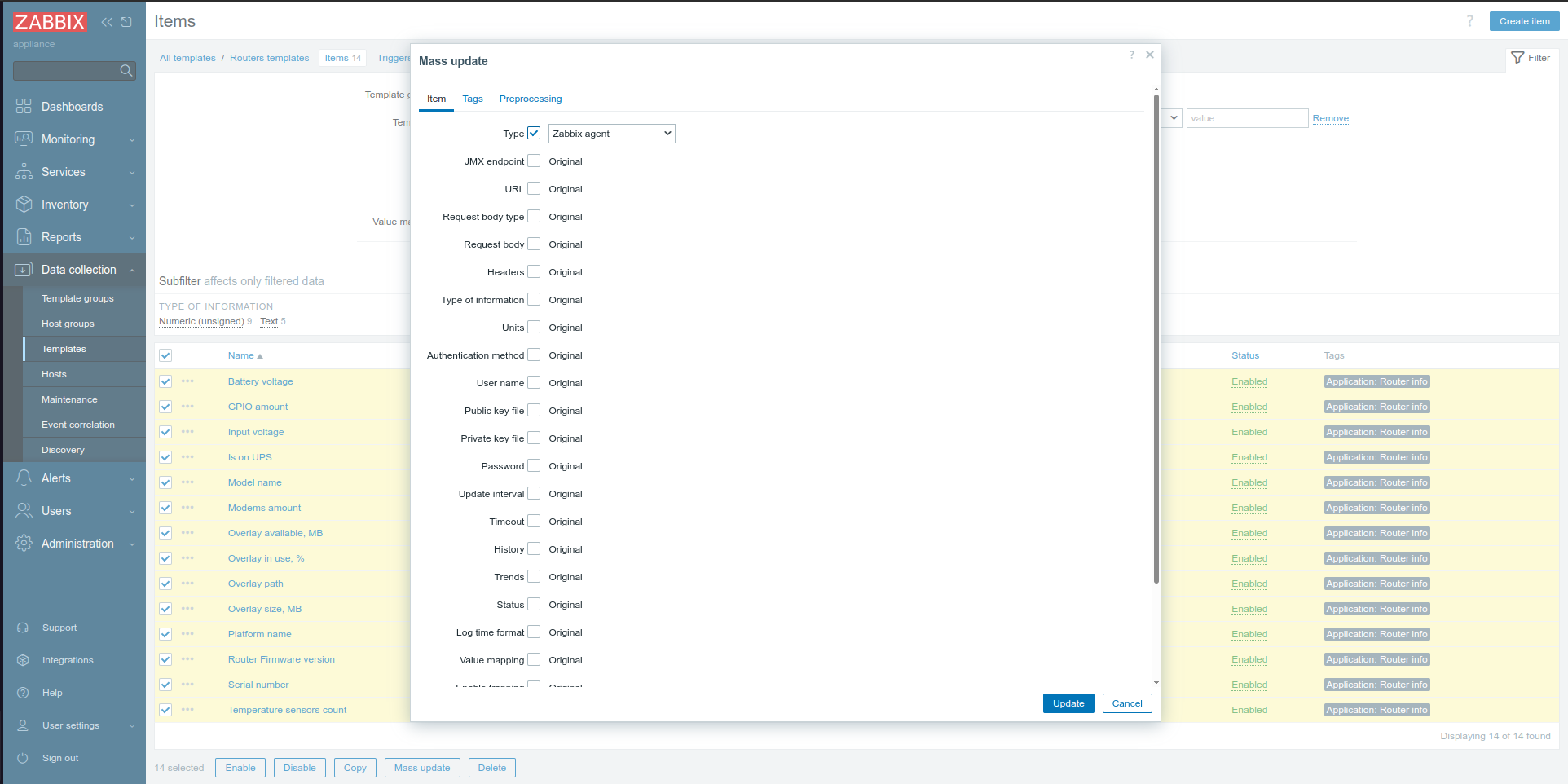Enable the Update interval checkbox

(x=534, y=493)
